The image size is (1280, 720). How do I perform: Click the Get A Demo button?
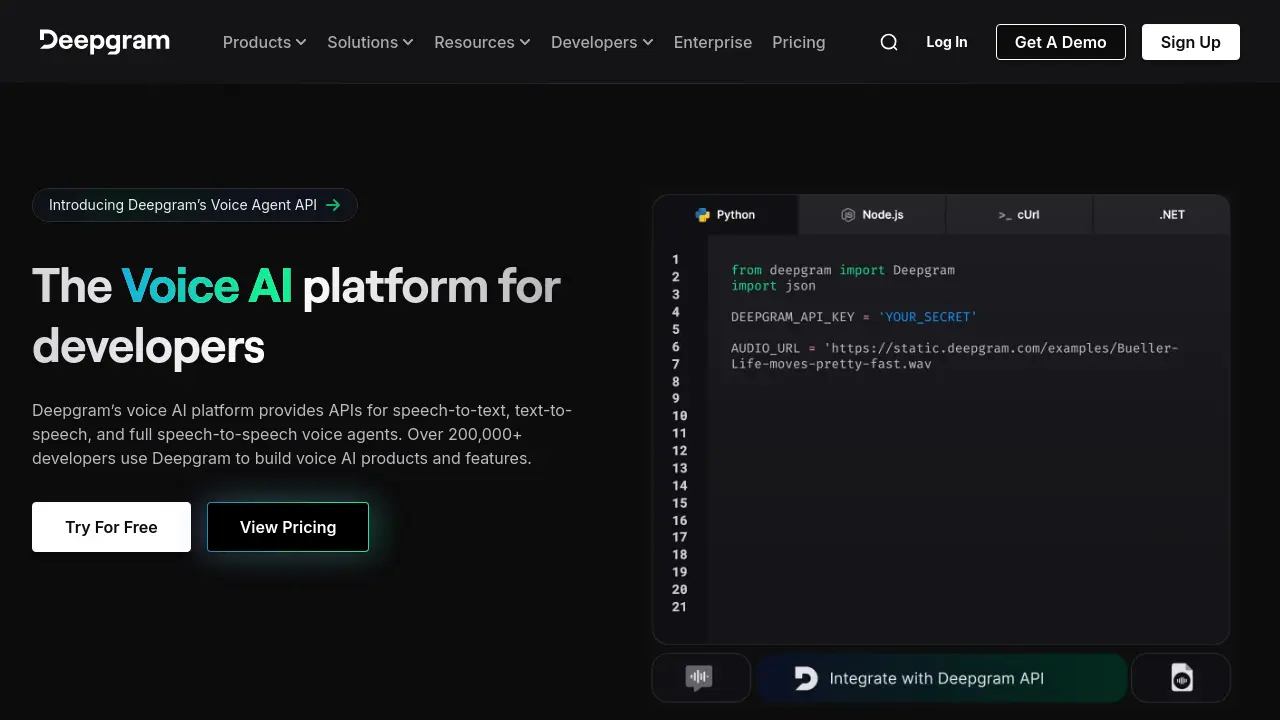coord(1061,42)
